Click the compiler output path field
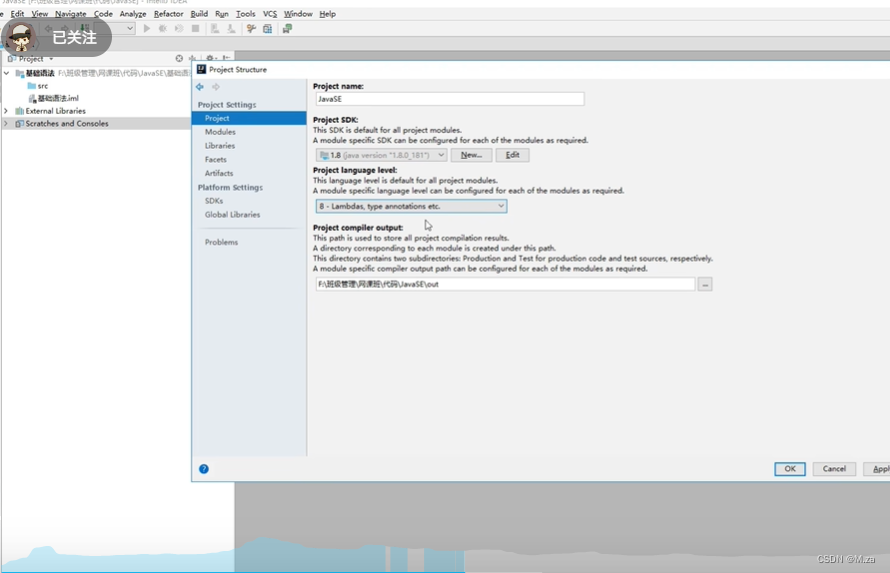Image resolution: width=890 pixels, height=573 pixels. [x=505, y=284]
